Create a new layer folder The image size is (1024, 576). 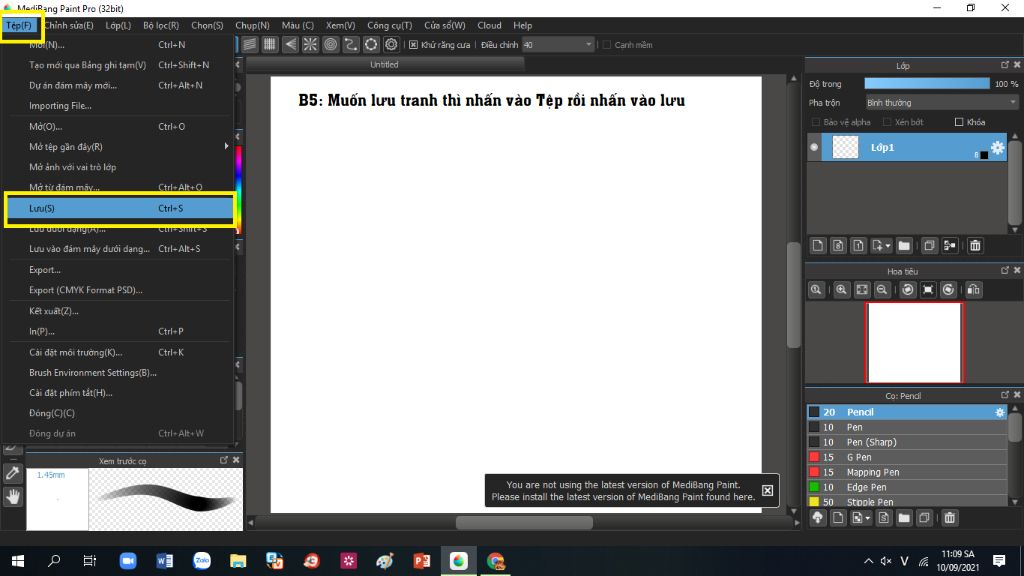tap(904, 246)
